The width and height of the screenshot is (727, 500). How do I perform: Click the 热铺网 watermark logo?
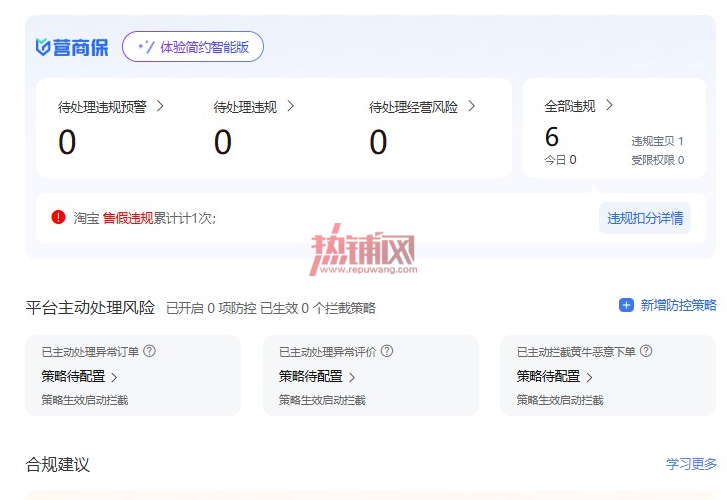pyautogui.click(x=363, y=250)
